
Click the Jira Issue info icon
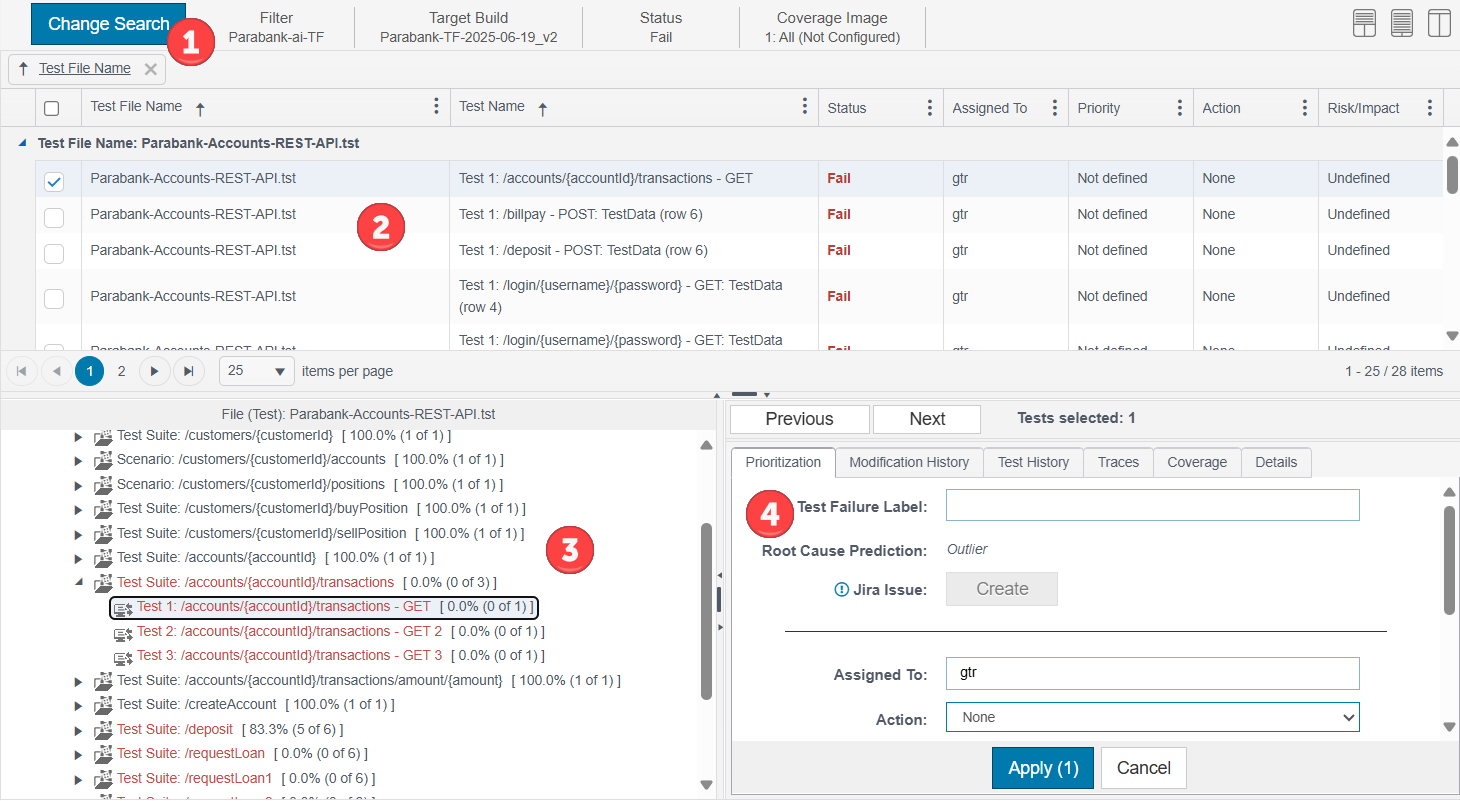(x=841, y=590)
